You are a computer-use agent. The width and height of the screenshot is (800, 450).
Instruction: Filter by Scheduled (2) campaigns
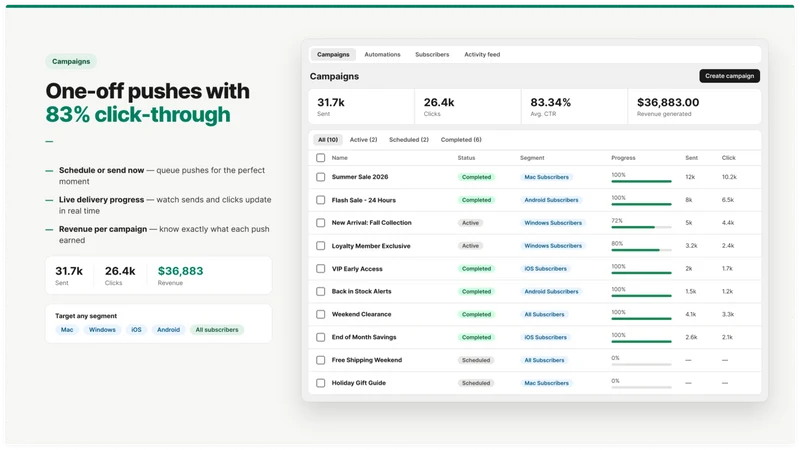point(409,140)
